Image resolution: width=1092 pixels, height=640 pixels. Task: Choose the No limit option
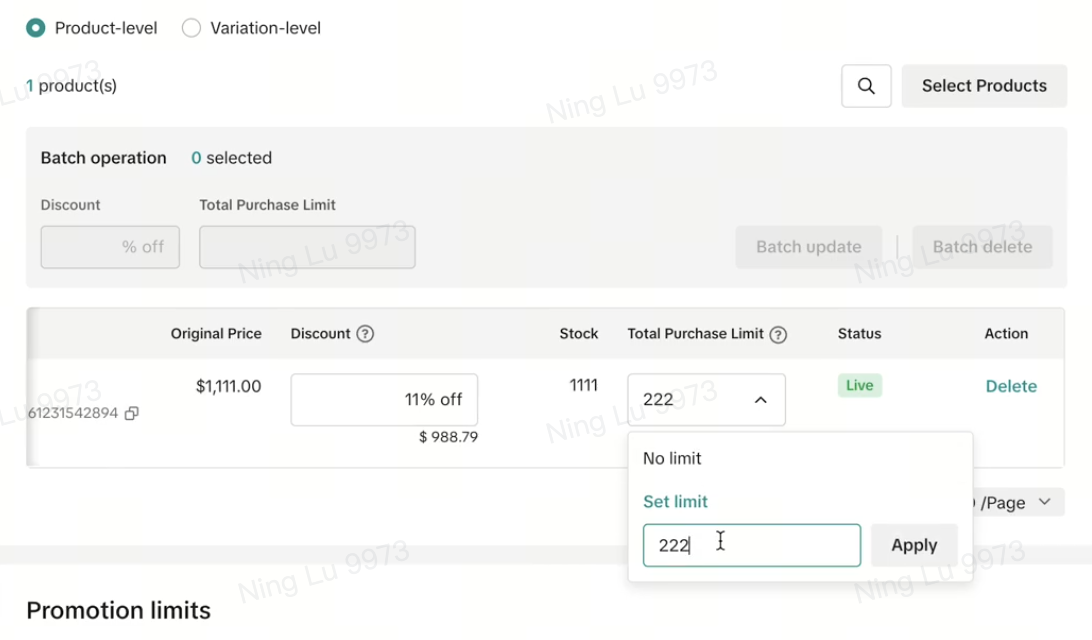click(672, 459)
